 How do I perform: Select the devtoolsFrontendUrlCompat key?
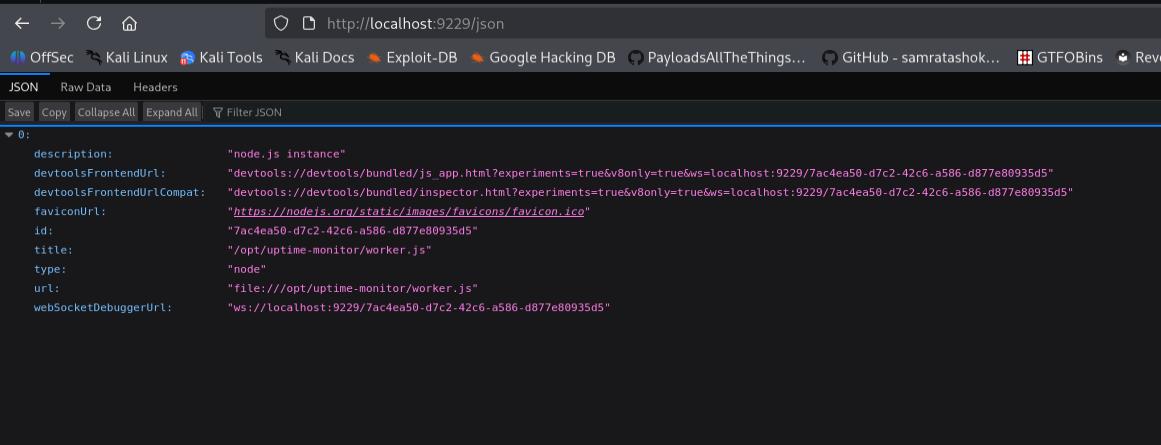tap(119, 193)
